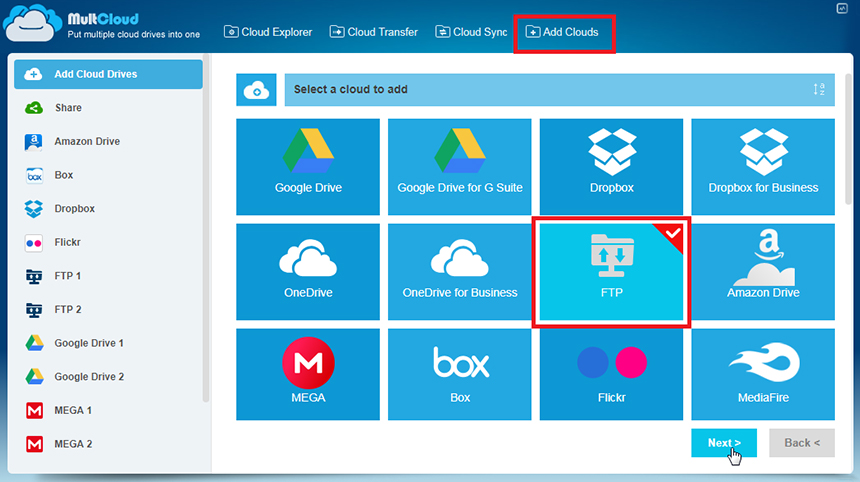This screenshot has height=482, width=860.
Task: Select the Box cloud tile
Action: pyautogui.click(x=460, y=375)
